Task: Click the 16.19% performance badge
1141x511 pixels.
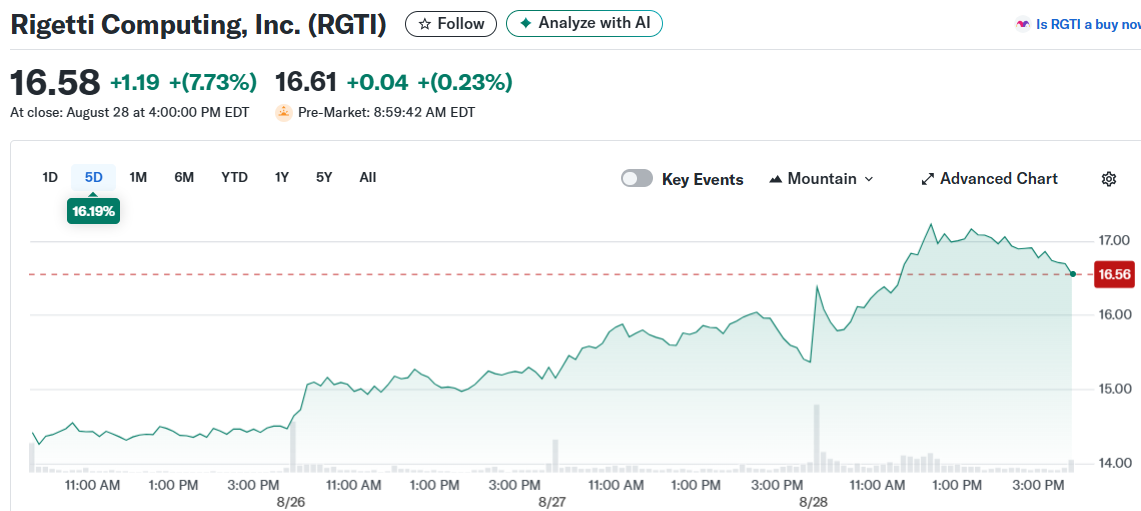Action: [x=93, y=212]
